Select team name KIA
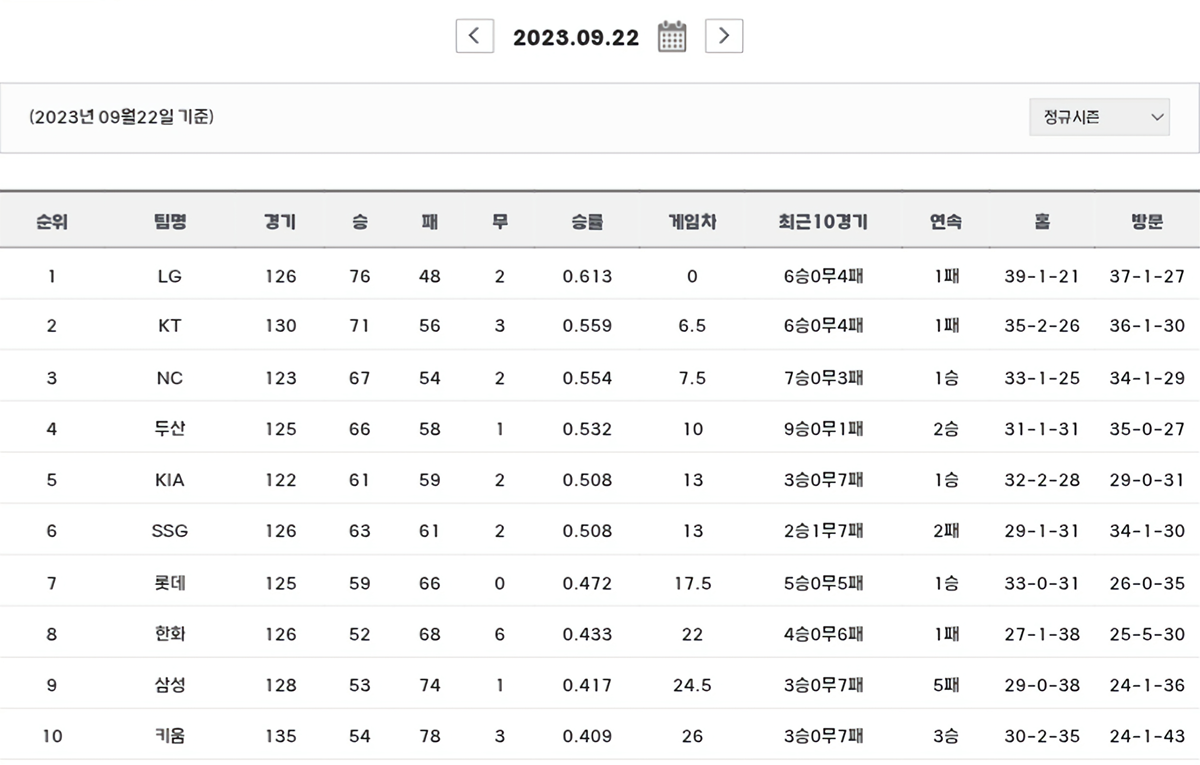1200x765 pixels. tap(170, 480)
